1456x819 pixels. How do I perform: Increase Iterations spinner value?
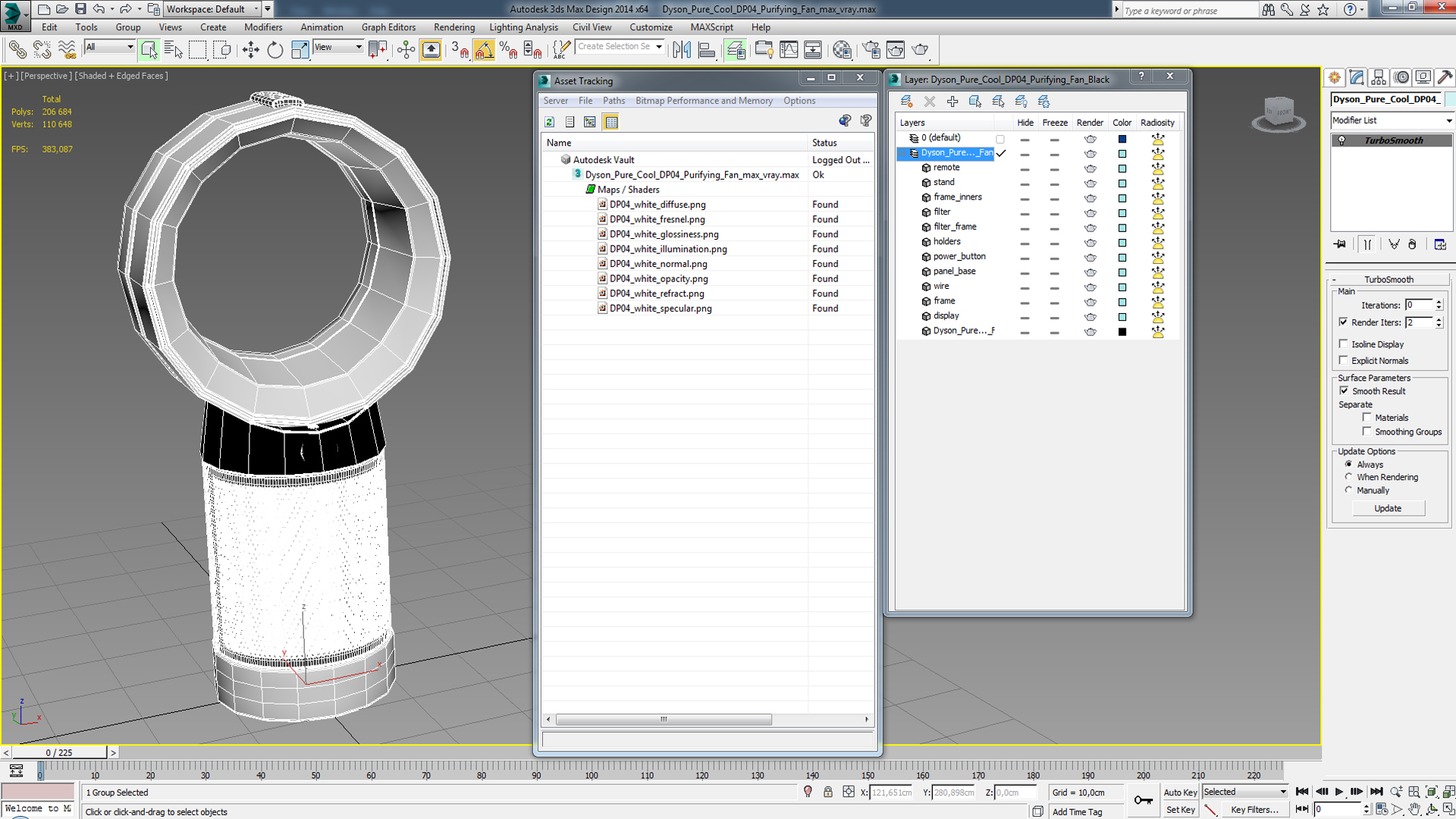pyautogui.click(x=1439, y=302)
